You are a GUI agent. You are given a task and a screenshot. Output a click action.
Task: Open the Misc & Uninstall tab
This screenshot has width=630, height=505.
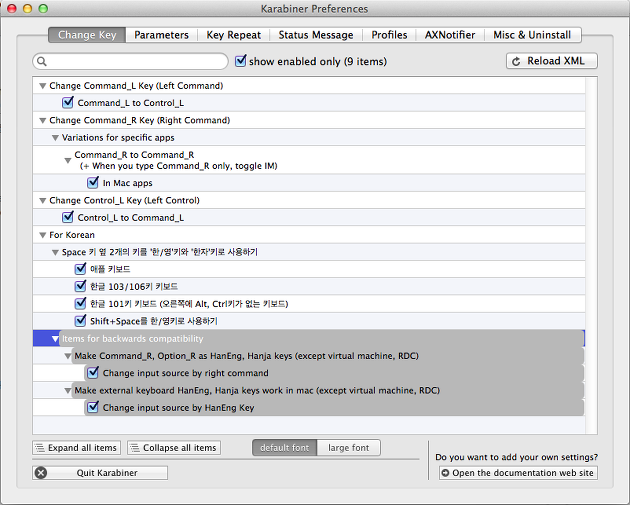pos(532,35)
